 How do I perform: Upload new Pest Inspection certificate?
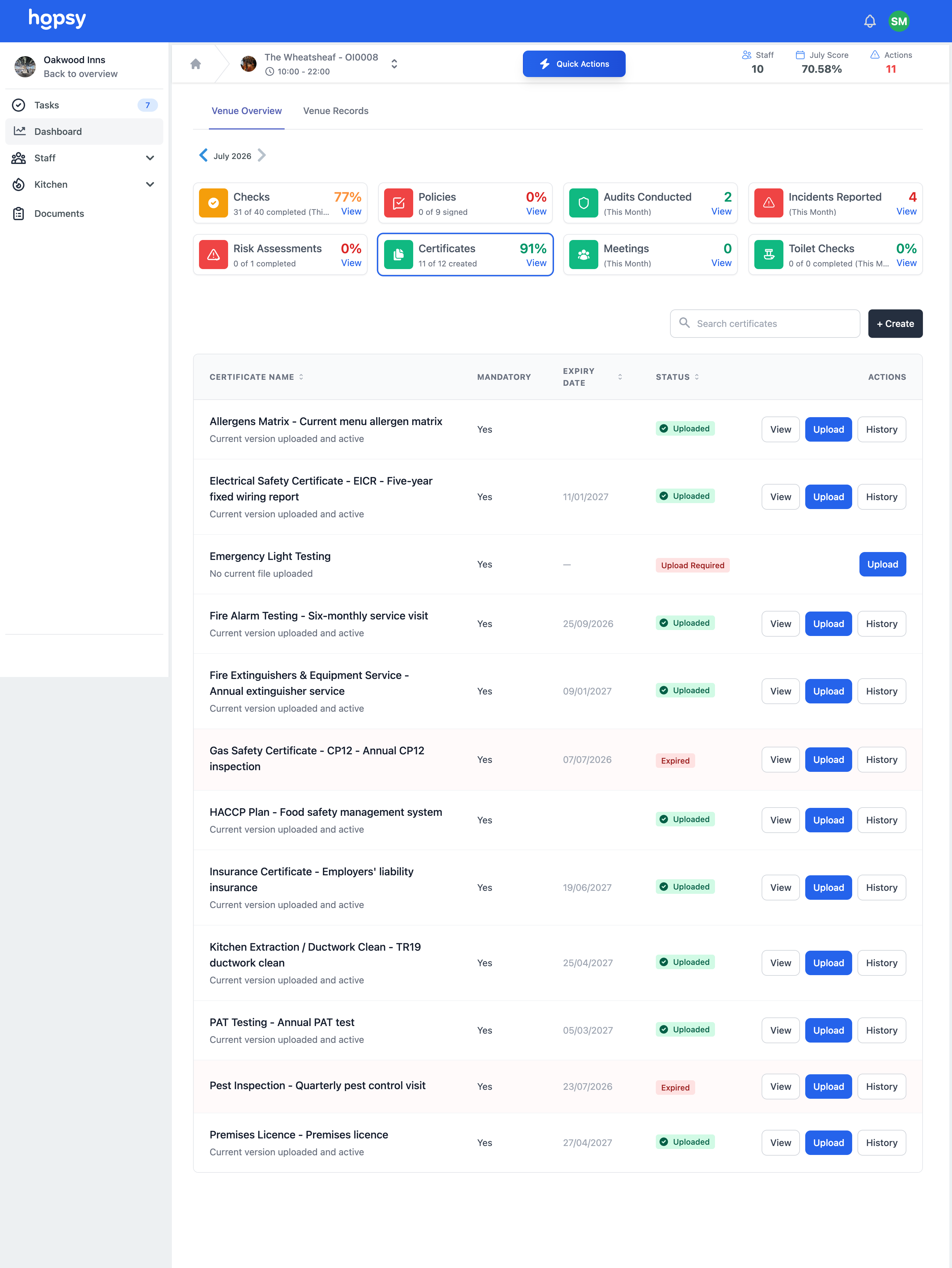coord(828,1086)
